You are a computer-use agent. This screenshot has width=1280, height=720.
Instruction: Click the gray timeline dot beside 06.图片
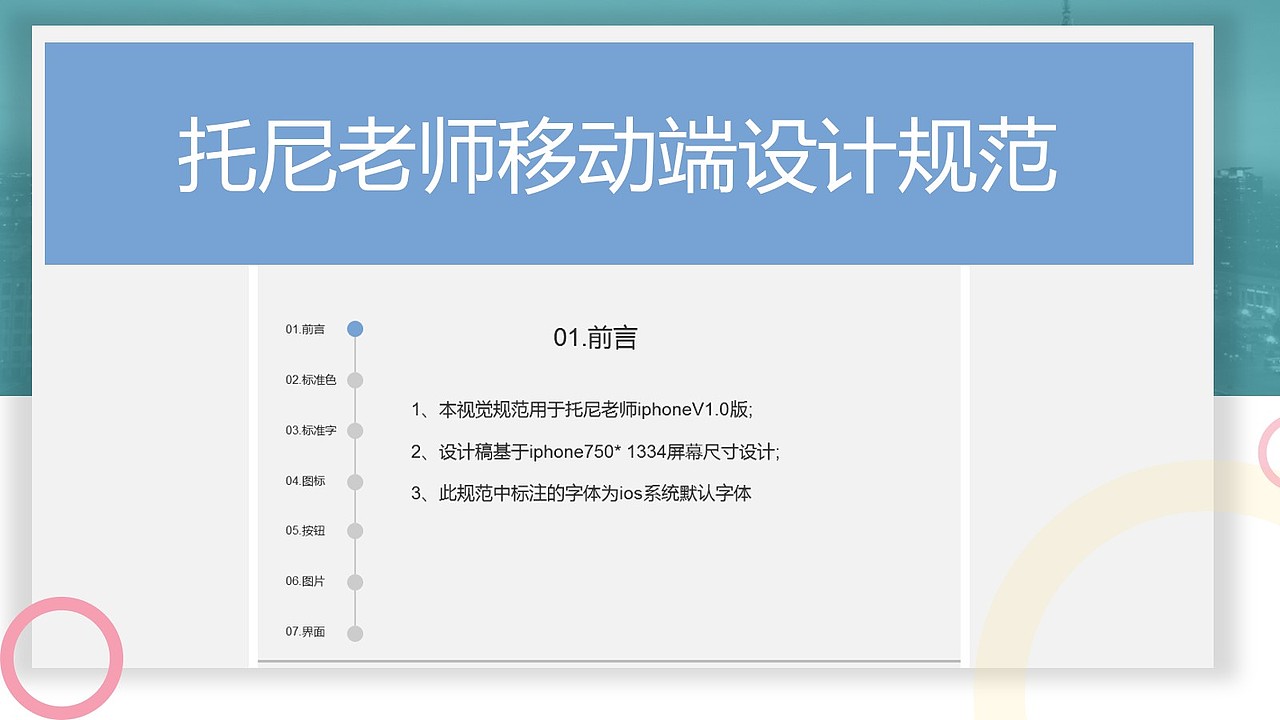coord(355,582)
